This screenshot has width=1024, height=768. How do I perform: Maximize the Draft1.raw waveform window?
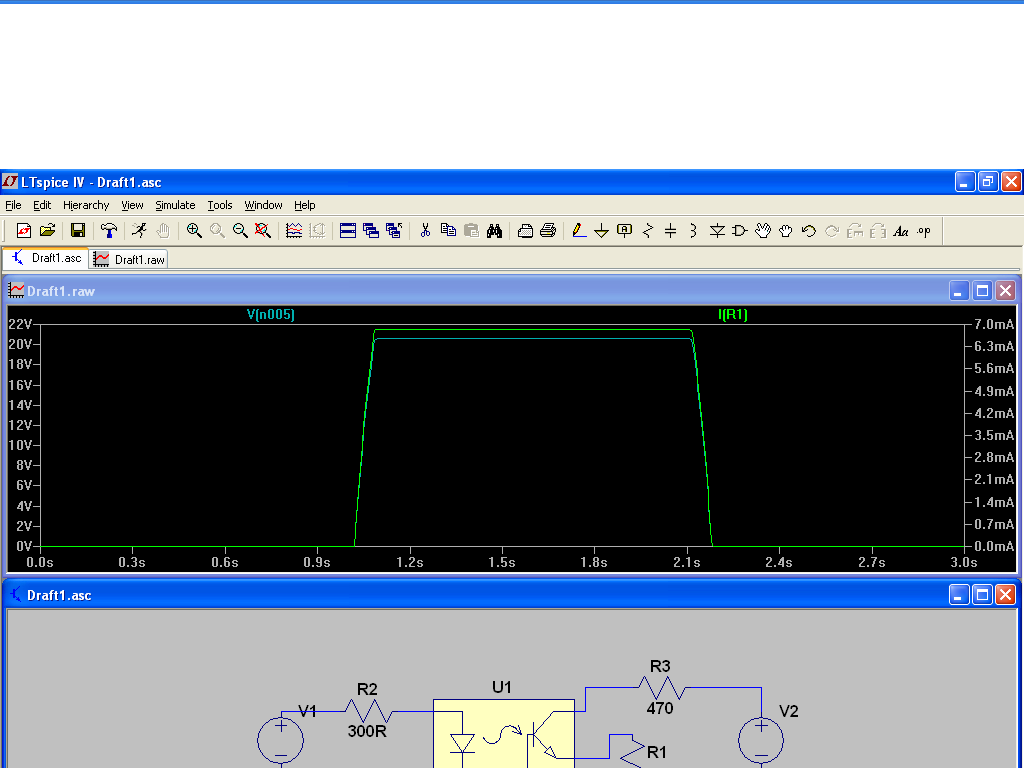982,291
